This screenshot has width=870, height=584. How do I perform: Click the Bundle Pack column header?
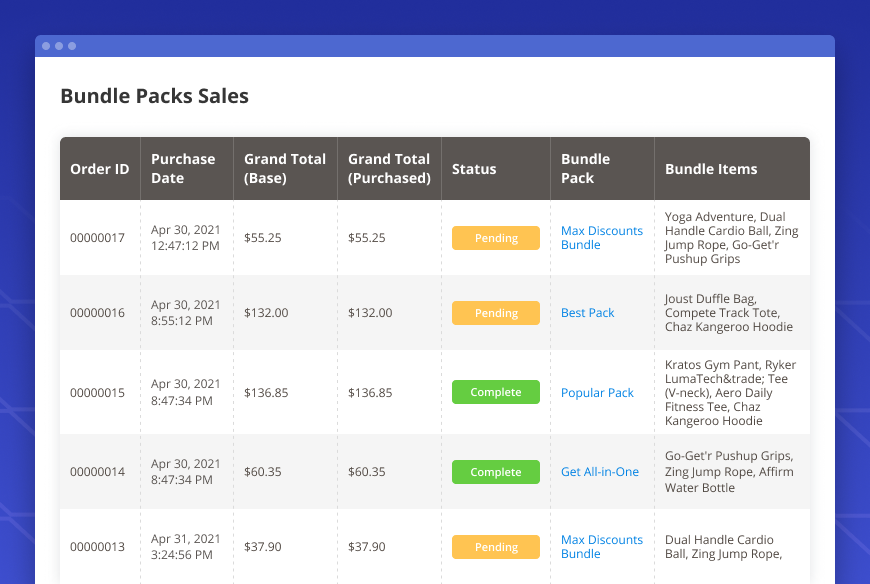pos(585,169)
